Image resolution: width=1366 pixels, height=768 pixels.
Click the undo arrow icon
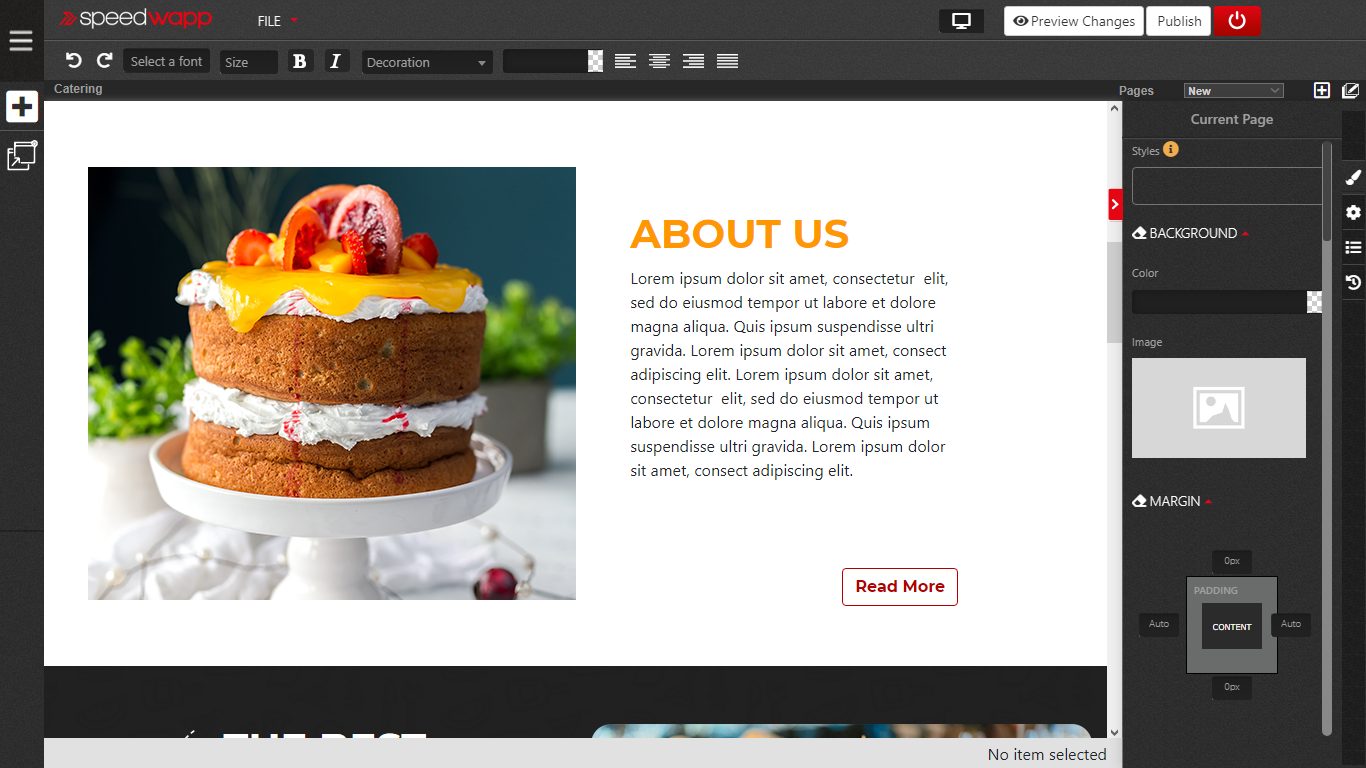pyautogui.click(x=73, y=61)
